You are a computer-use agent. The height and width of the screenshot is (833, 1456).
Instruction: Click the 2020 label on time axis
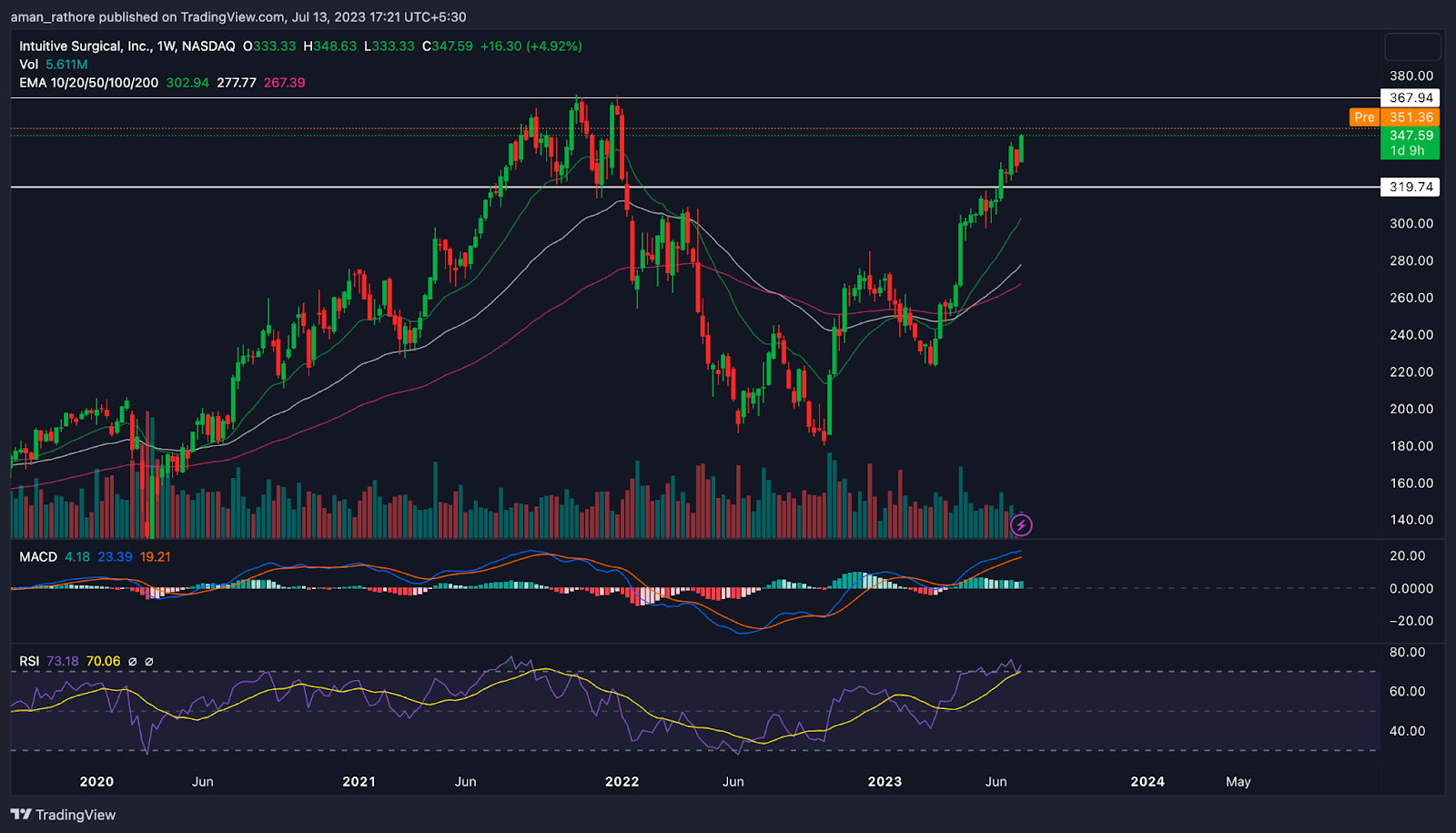(x=96, y=781)
